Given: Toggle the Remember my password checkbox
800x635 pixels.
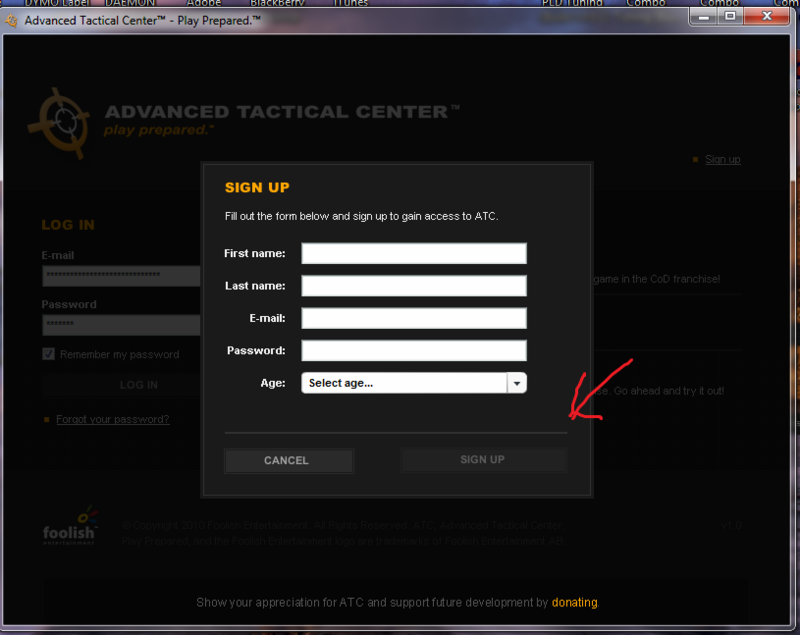Looking at the screenshot, I should pos(48,354).
